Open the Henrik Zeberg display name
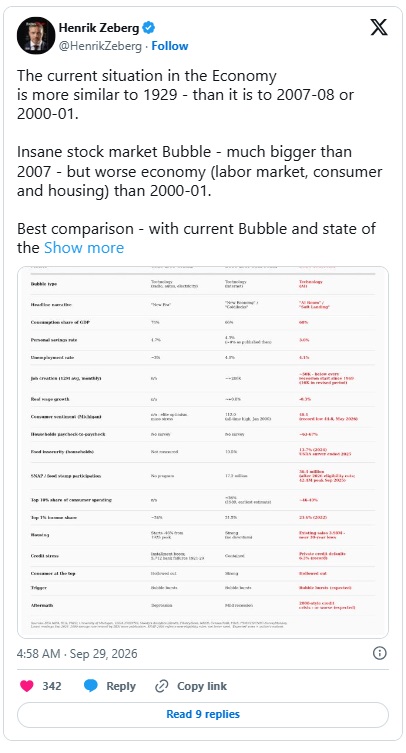This screenshot has width=406, height=753. pyautogui.click(x=99, y=28)
